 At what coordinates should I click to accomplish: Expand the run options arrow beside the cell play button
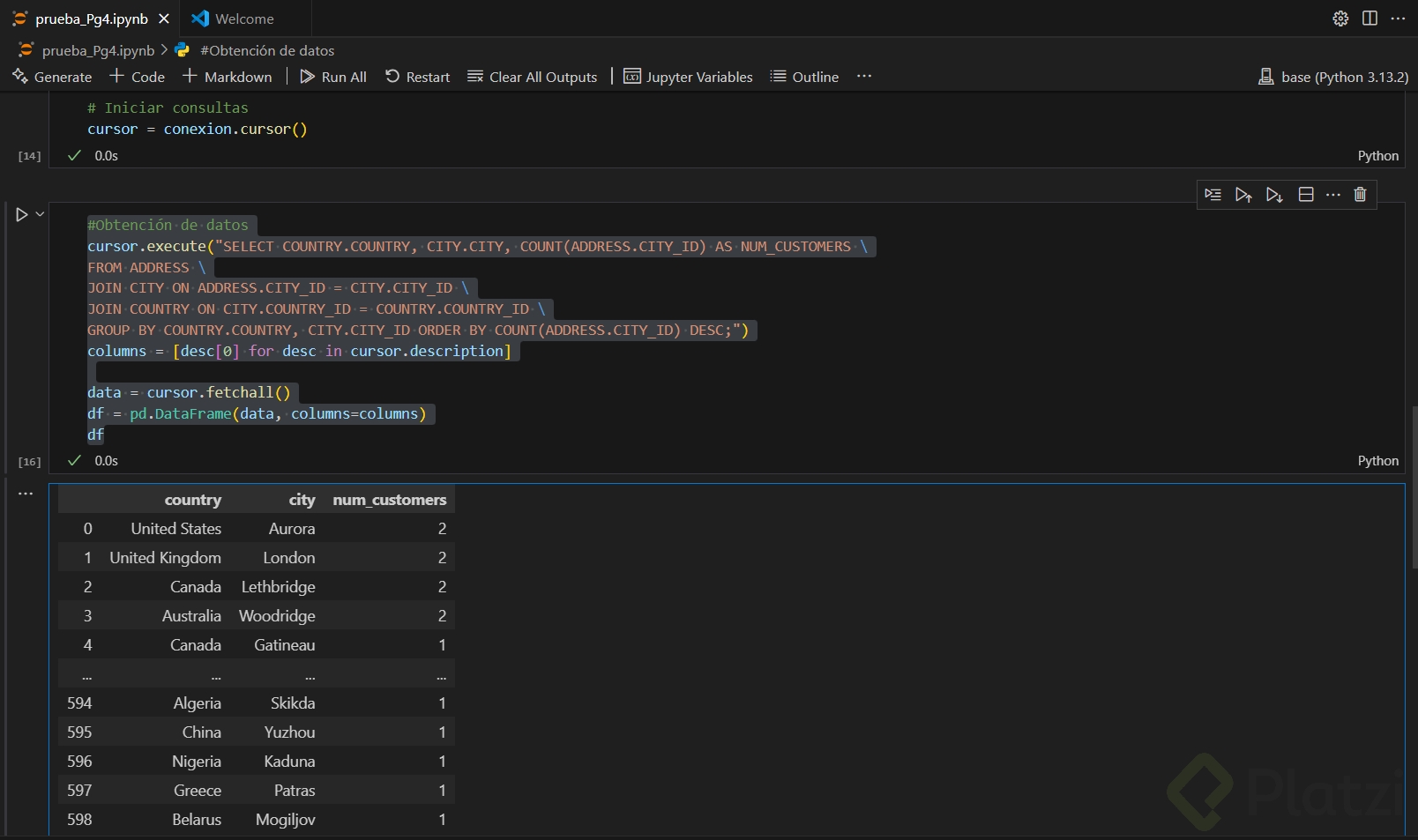click(40, 214)
